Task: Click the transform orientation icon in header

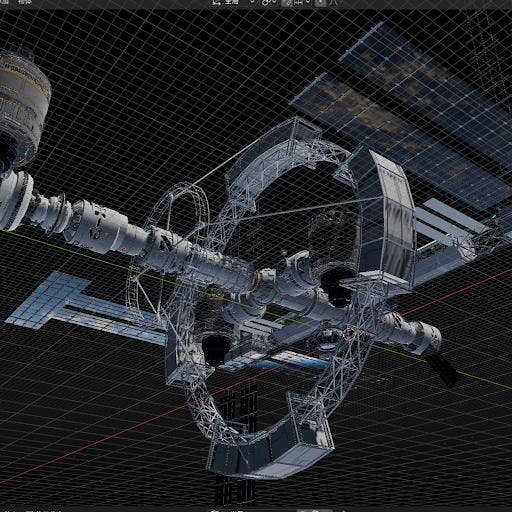Action: tap(216, 2)
